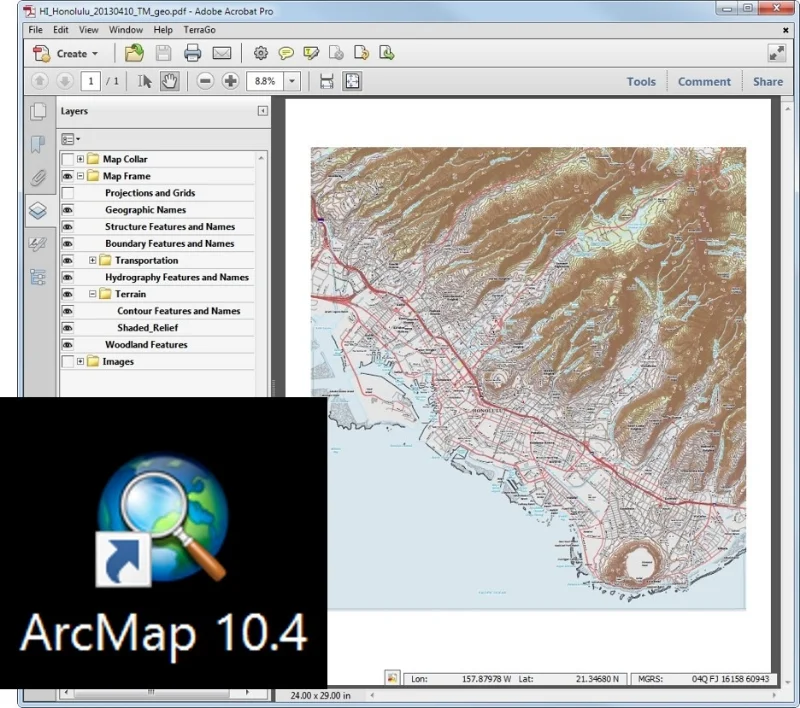The height and width of the screenshot is (708, 800).
Task: Hide the Transportation layer group
Action: (x=67, y=260)
